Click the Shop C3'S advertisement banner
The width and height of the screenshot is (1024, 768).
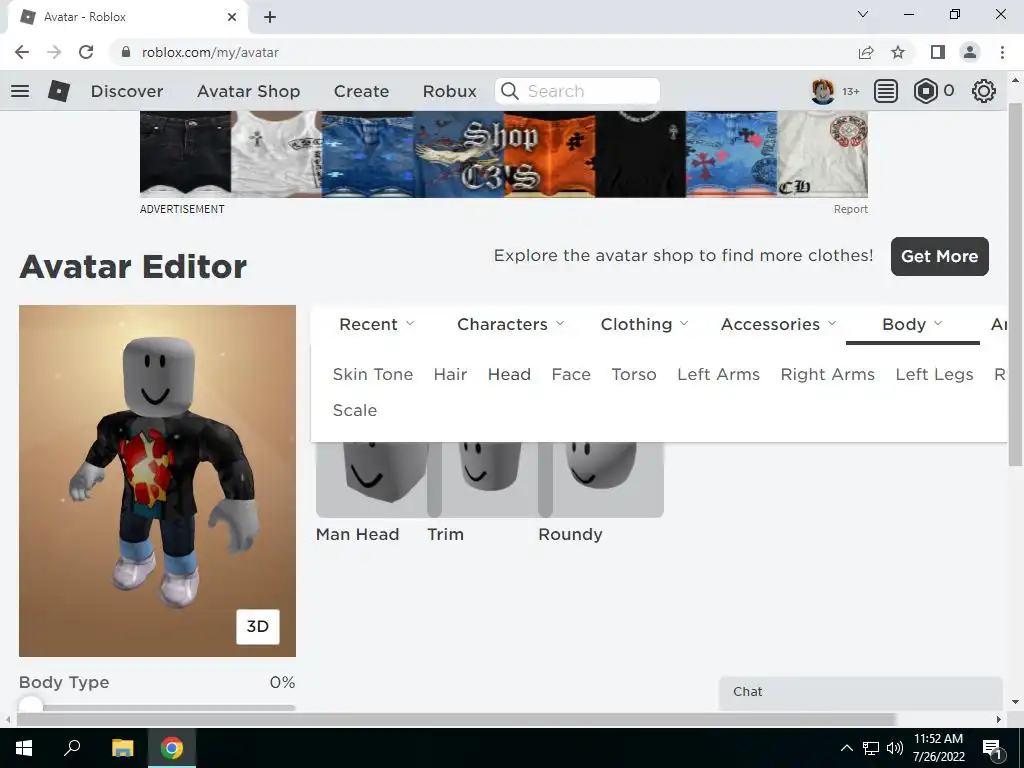pos(504,154)
